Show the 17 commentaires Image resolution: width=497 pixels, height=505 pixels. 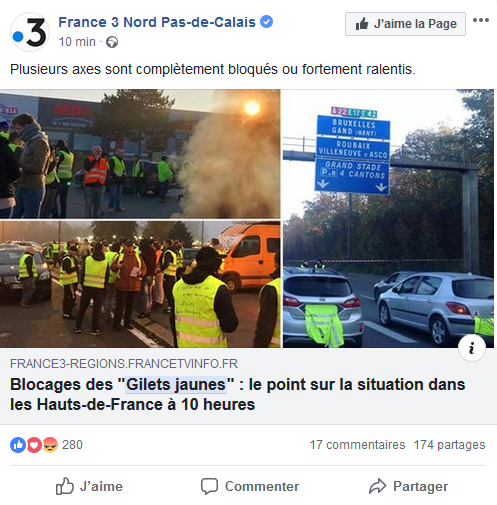357,445
